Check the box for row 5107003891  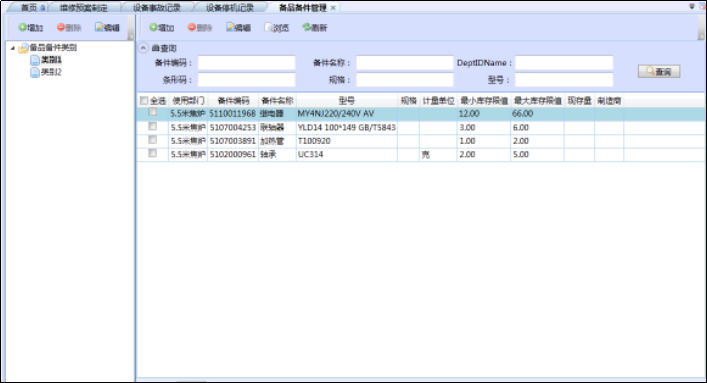tap(153, 140)
